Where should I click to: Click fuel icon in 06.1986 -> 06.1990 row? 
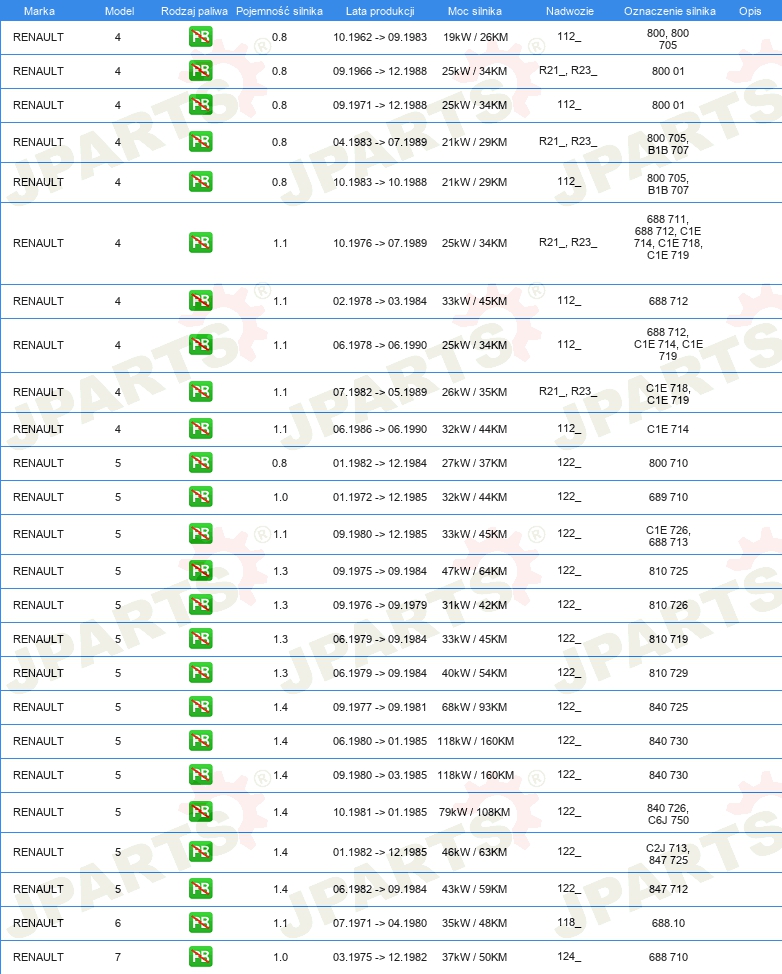(201, 429)
